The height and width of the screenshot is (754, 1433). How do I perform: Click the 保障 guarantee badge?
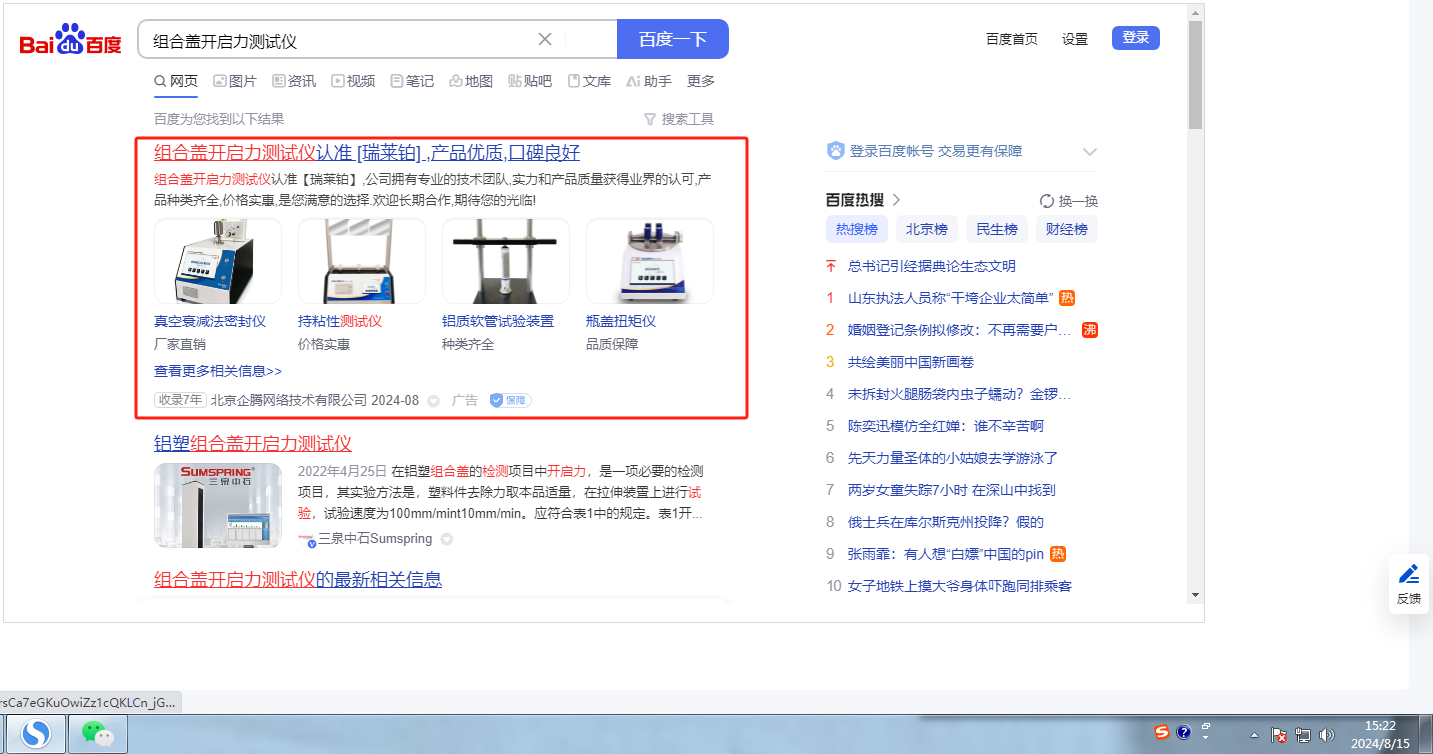point(510,400)
